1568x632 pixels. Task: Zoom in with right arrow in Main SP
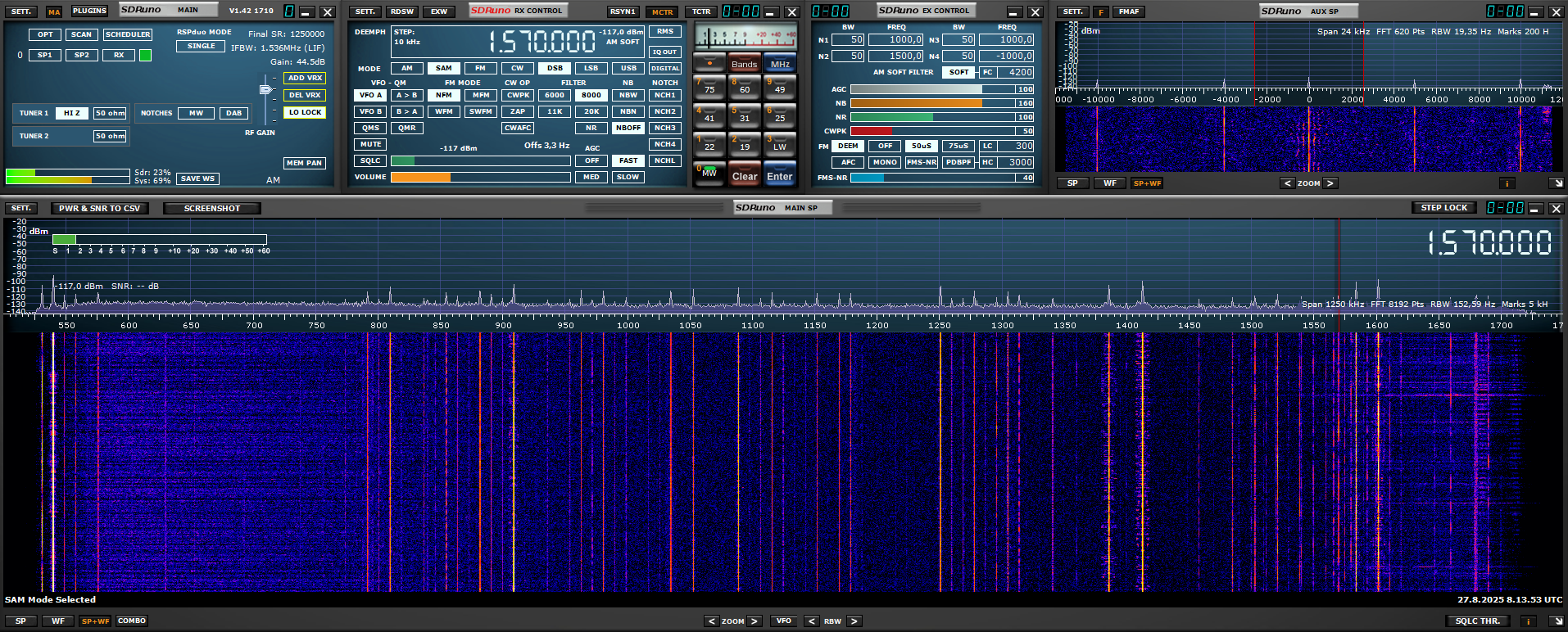[x=755, y=621]
